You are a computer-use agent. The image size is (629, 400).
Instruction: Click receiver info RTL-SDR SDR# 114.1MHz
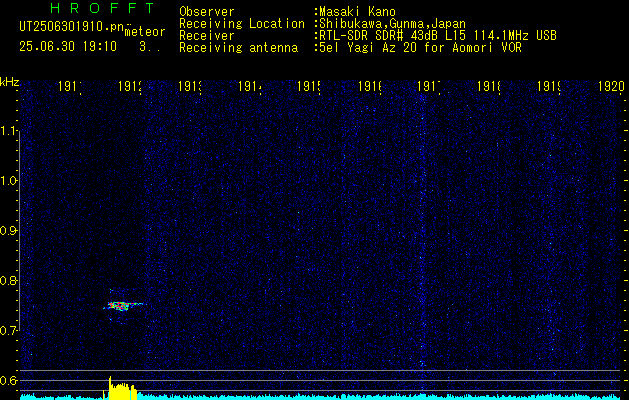pyautogui.click(x=436, y=36)
